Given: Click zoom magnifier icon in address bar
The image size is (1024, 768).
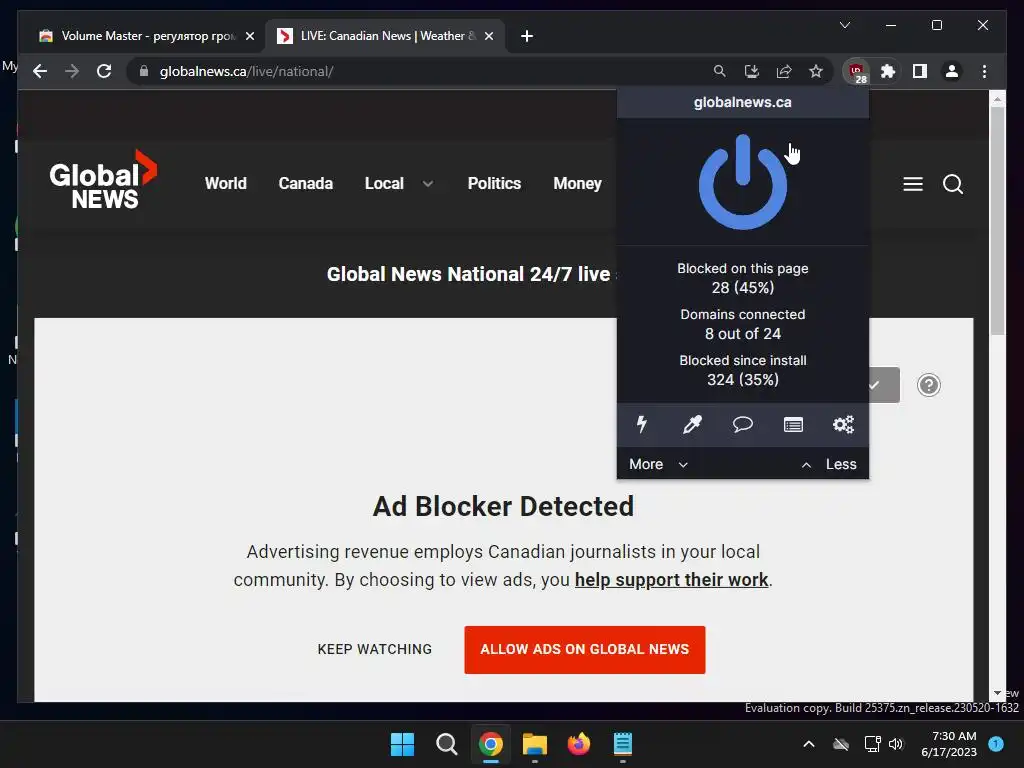Looking at the screenshot, I should pos(720,71).
